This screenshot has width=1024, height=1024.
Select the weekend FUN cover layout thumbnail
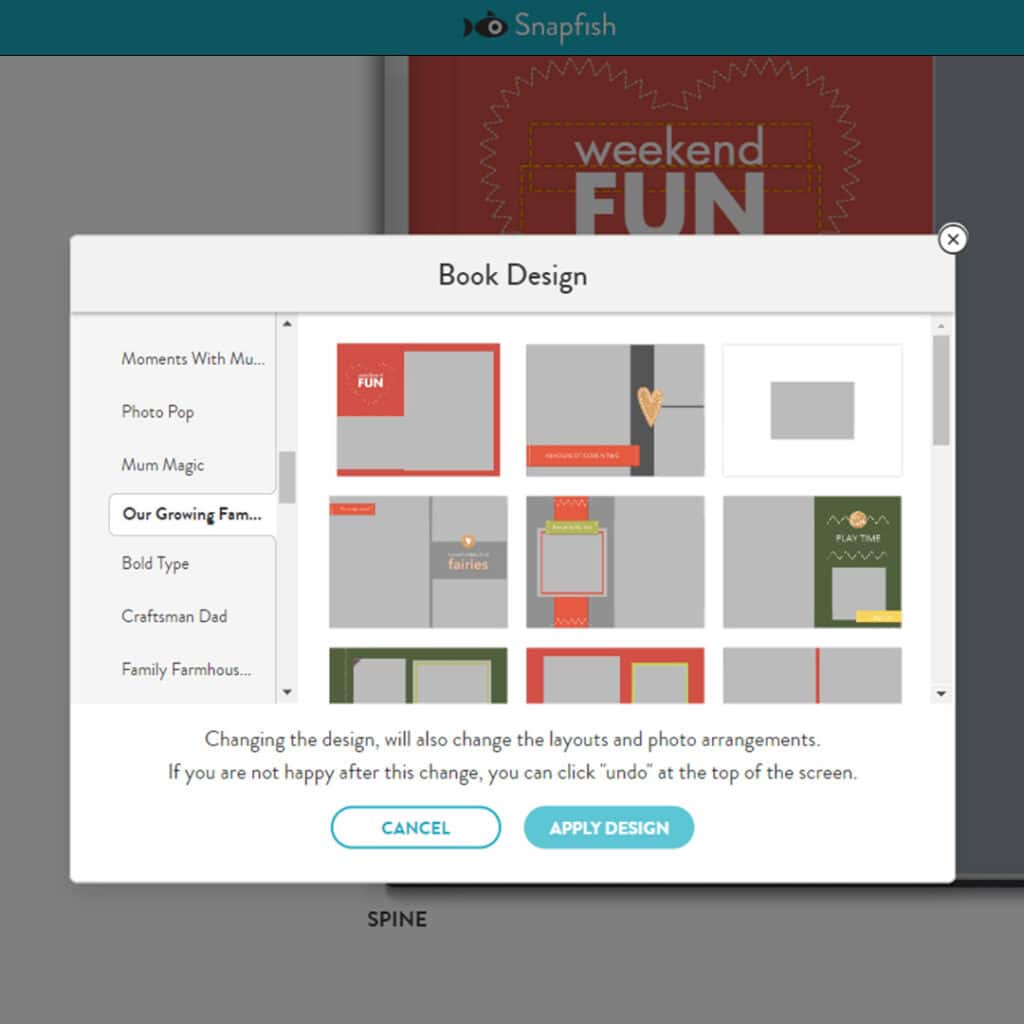click(x=418, y=409)
